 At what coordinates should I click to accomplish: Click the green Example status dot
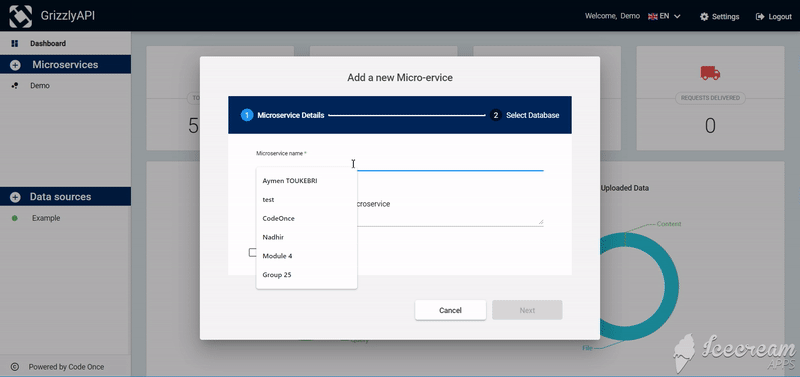pos(15,218)
